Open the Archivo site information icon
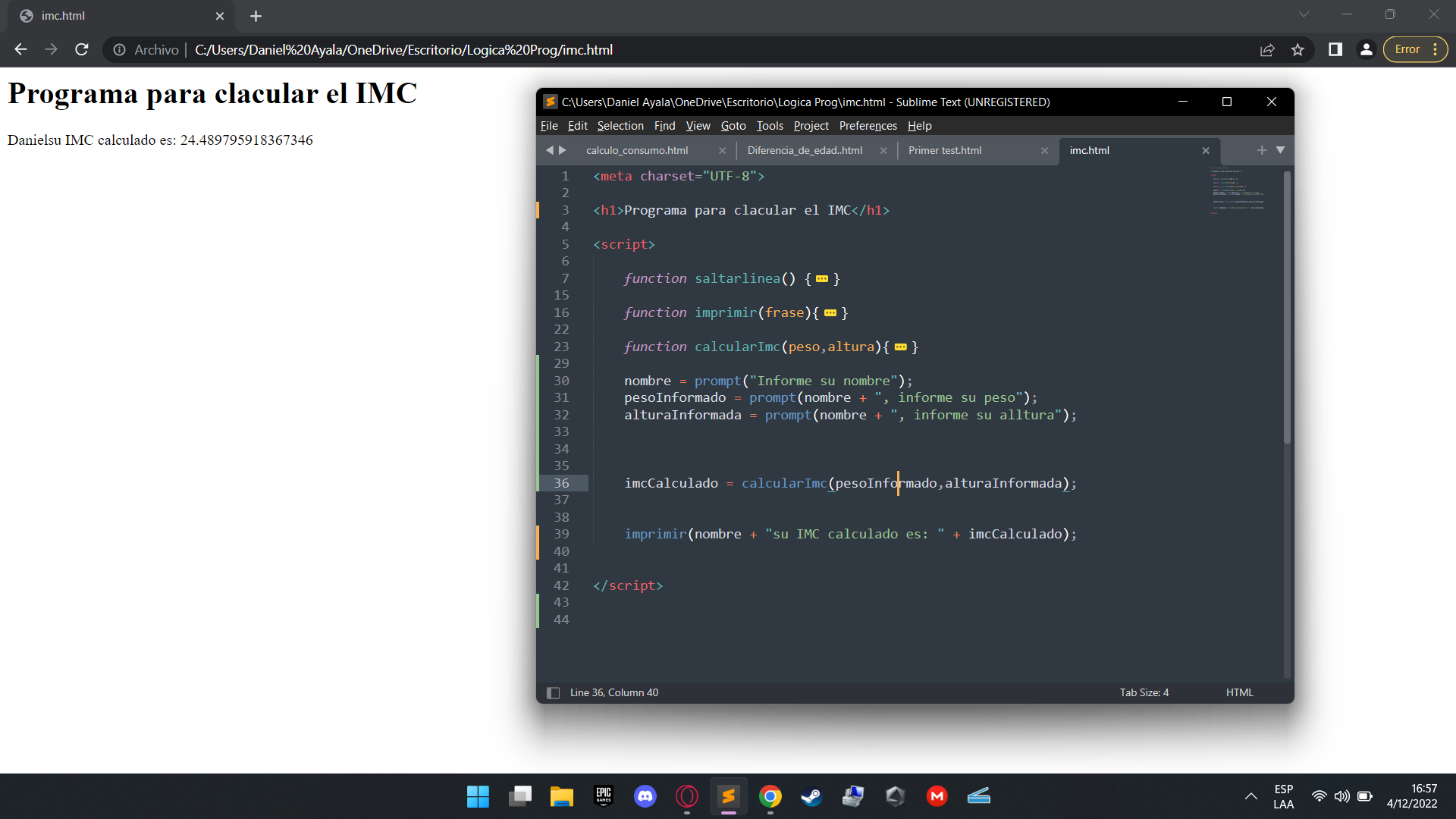 click(x=119, y=50)
